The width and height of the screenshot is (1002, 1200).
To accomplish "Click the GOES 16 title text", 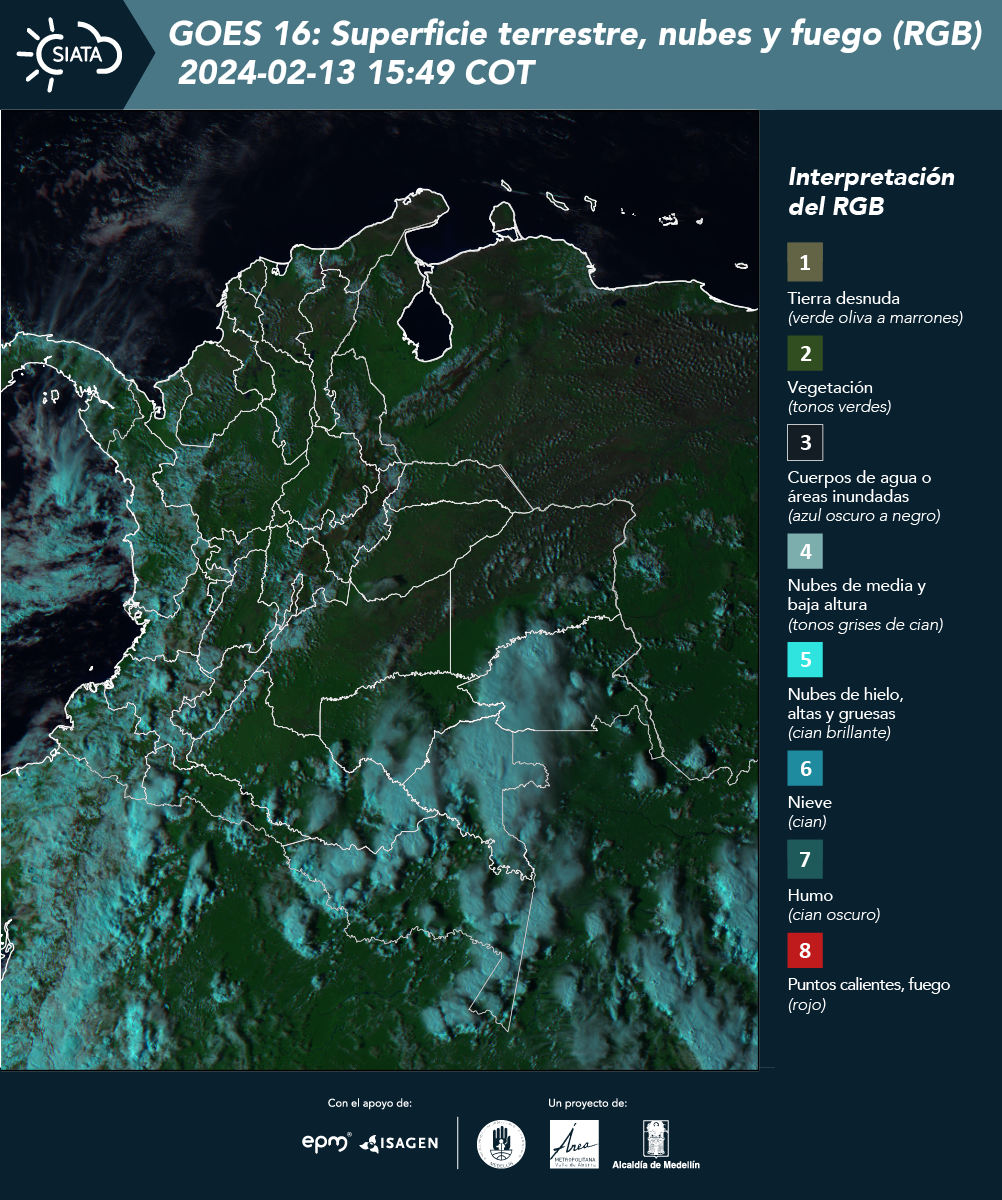I will click(576, 35).
